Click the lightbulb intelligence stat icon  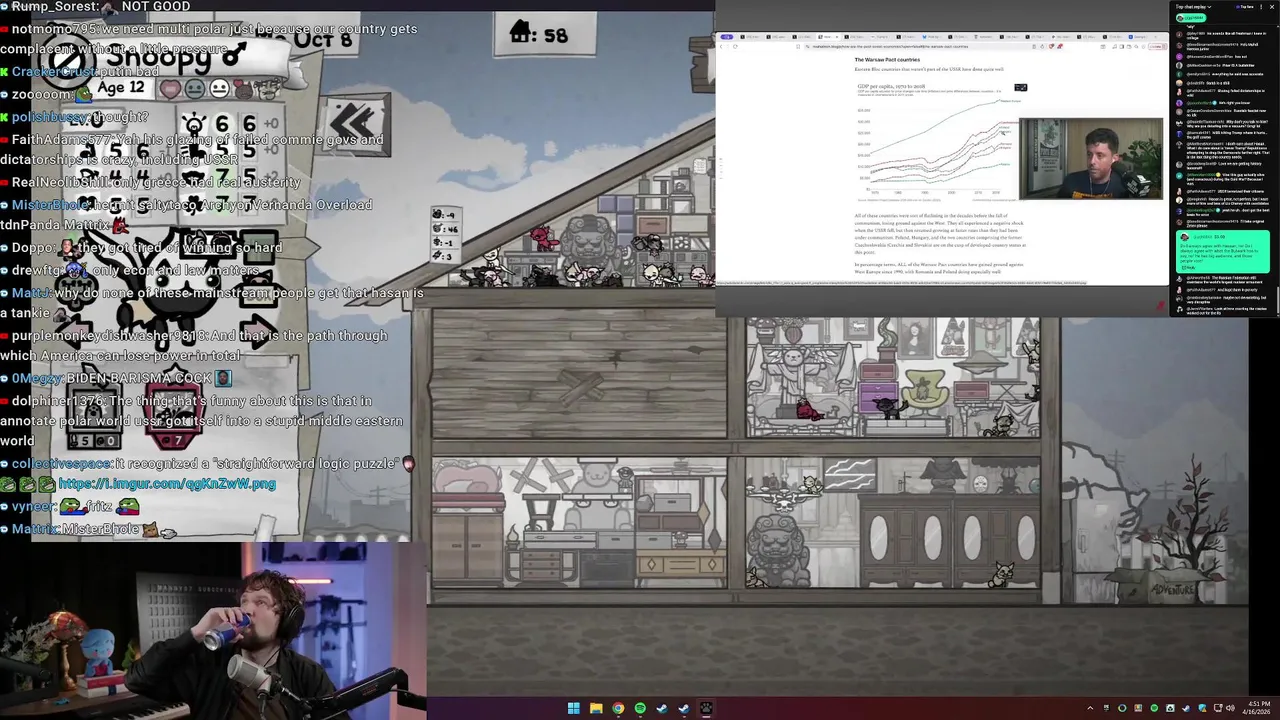coord(194,125)
